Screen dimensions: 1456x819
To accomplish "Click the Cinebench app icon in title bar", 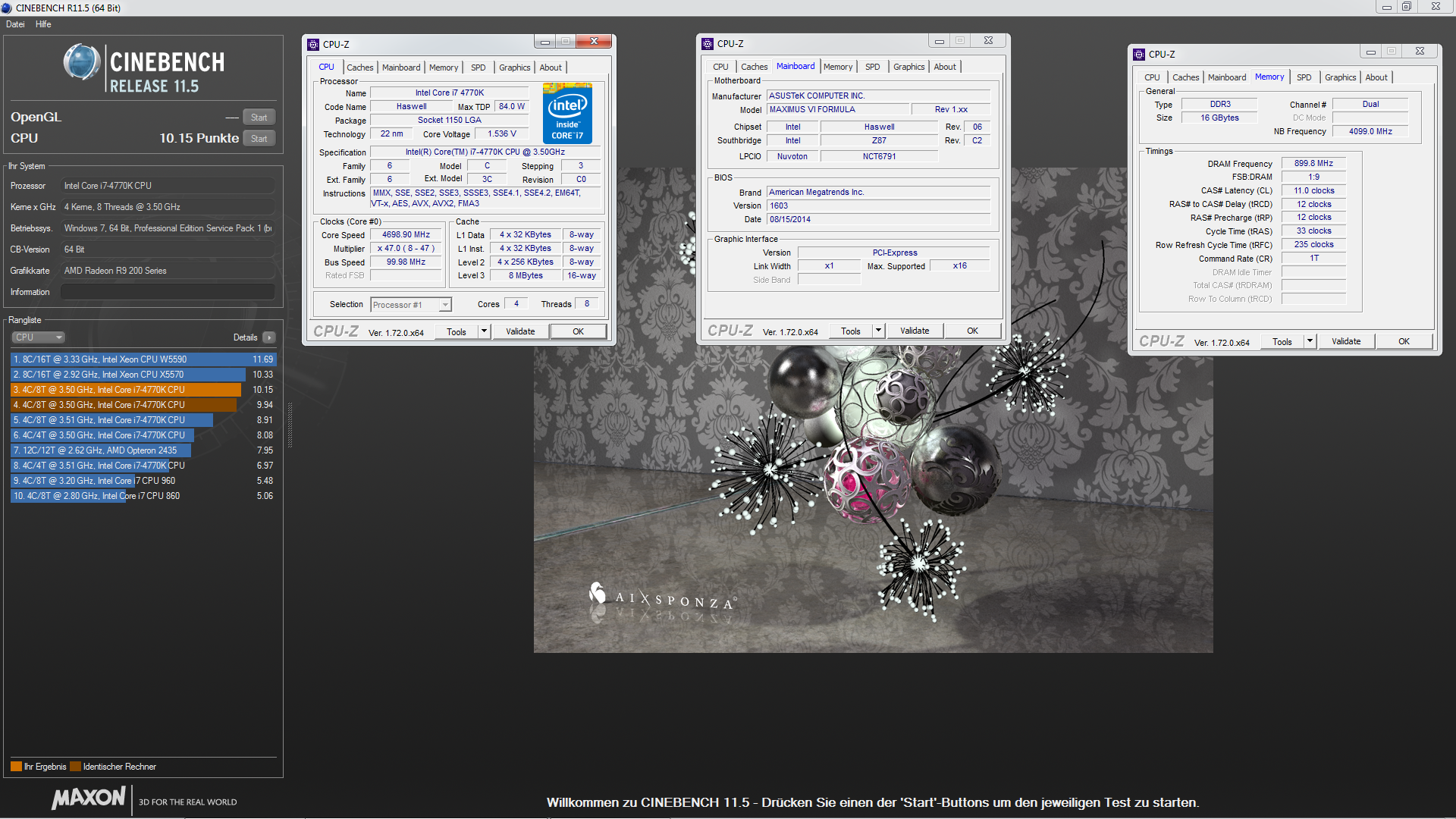I will [x=7, y=8].
